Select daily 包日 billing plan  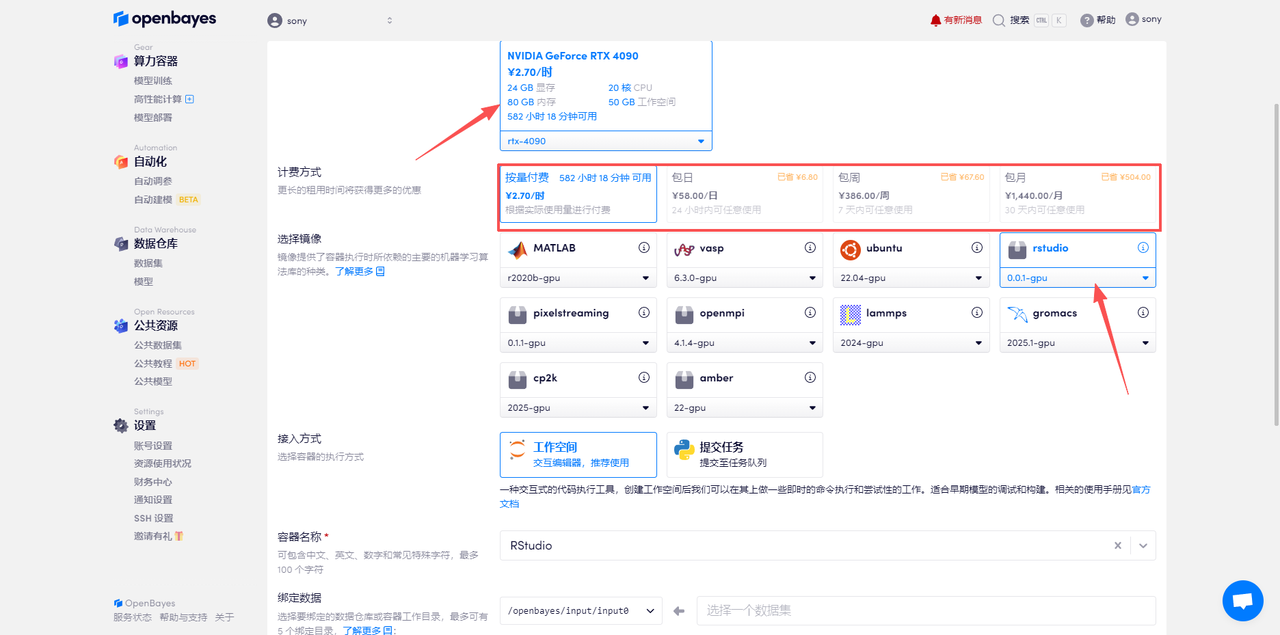(x=744, y=194)
